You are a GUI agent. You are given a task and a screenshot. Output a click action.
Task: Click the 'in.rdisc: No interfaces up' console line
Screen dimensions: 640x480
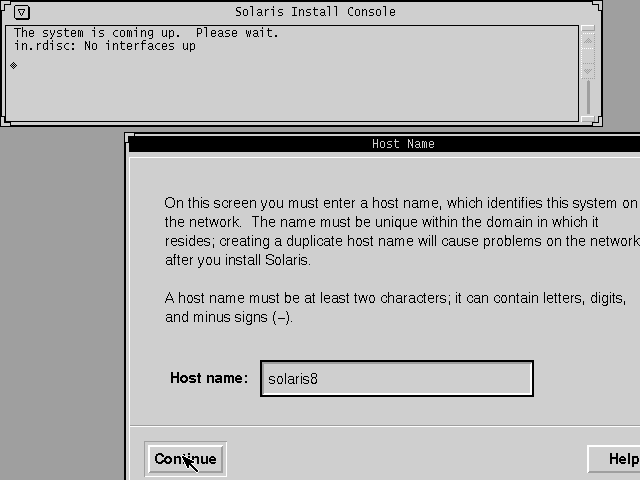tap(105, 46)
